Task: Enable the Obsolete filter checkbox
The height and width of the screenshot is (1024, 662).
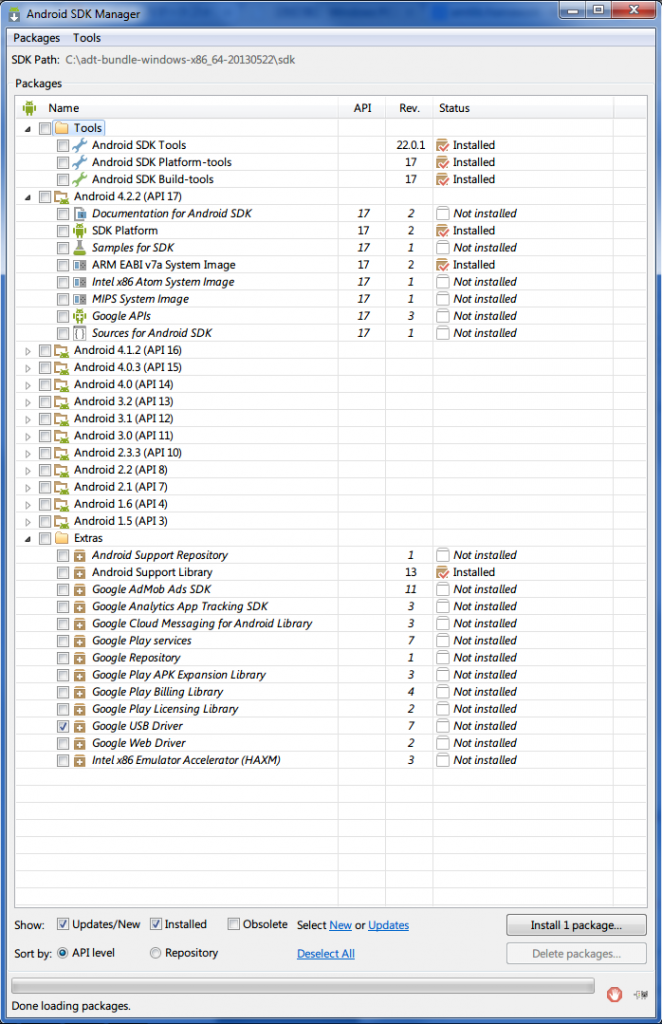Action: pos(234,924)
